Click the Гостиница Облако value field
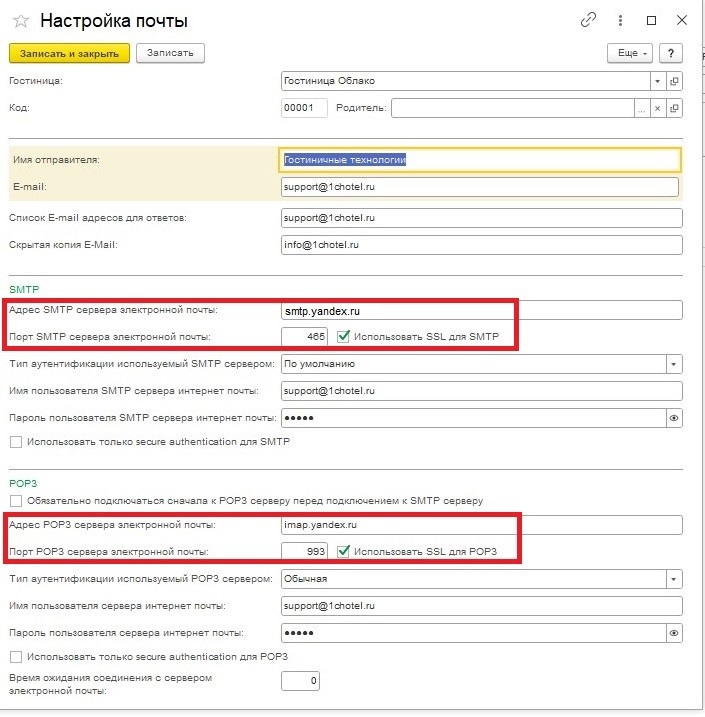The image size is (705, 717). point(465,81)
